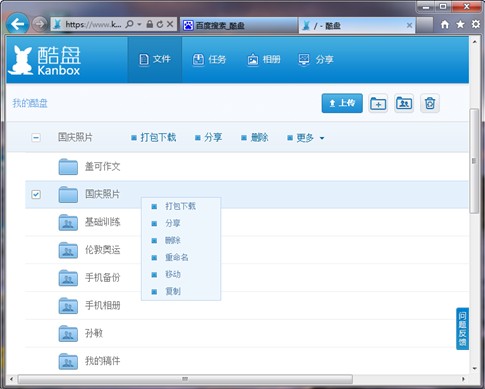The image size is (485, 389).
Task: Click the 我的酷盘 breadcrumb link
Action: point(30,103)
